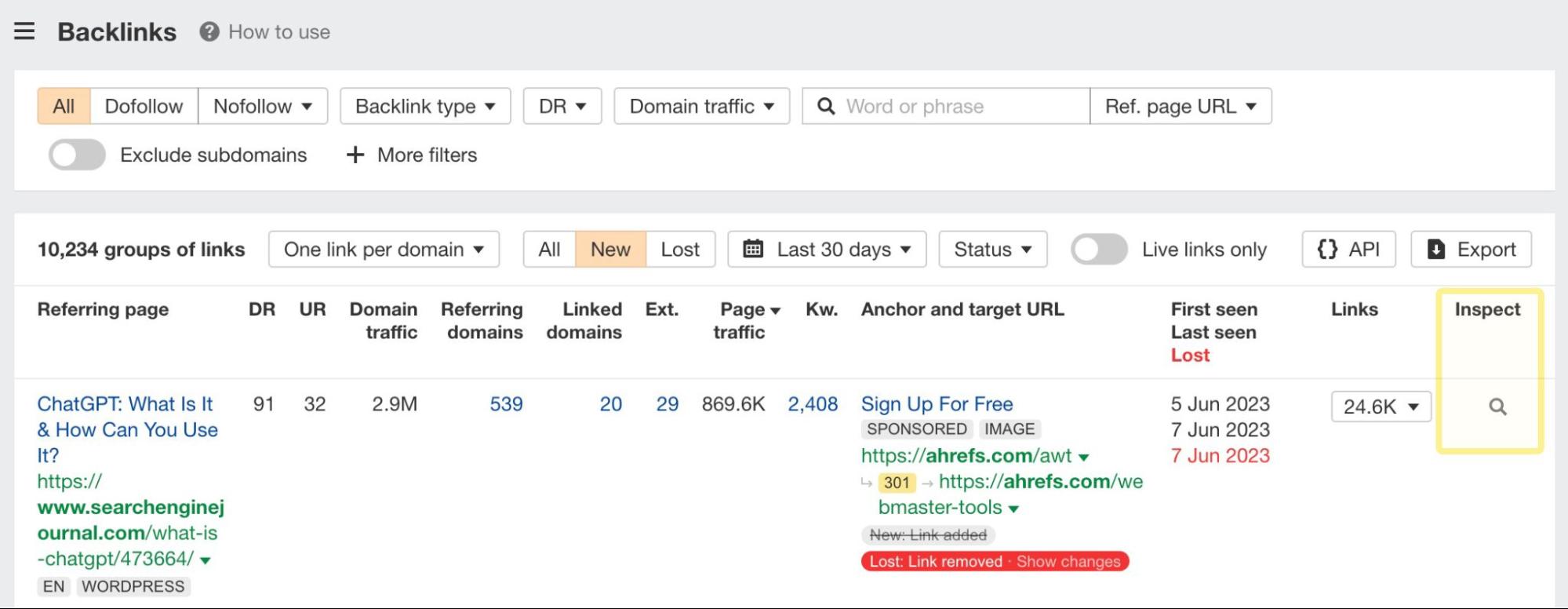Click the DR column header
The image size is (1568, 609).
click(x=262, y=309)
